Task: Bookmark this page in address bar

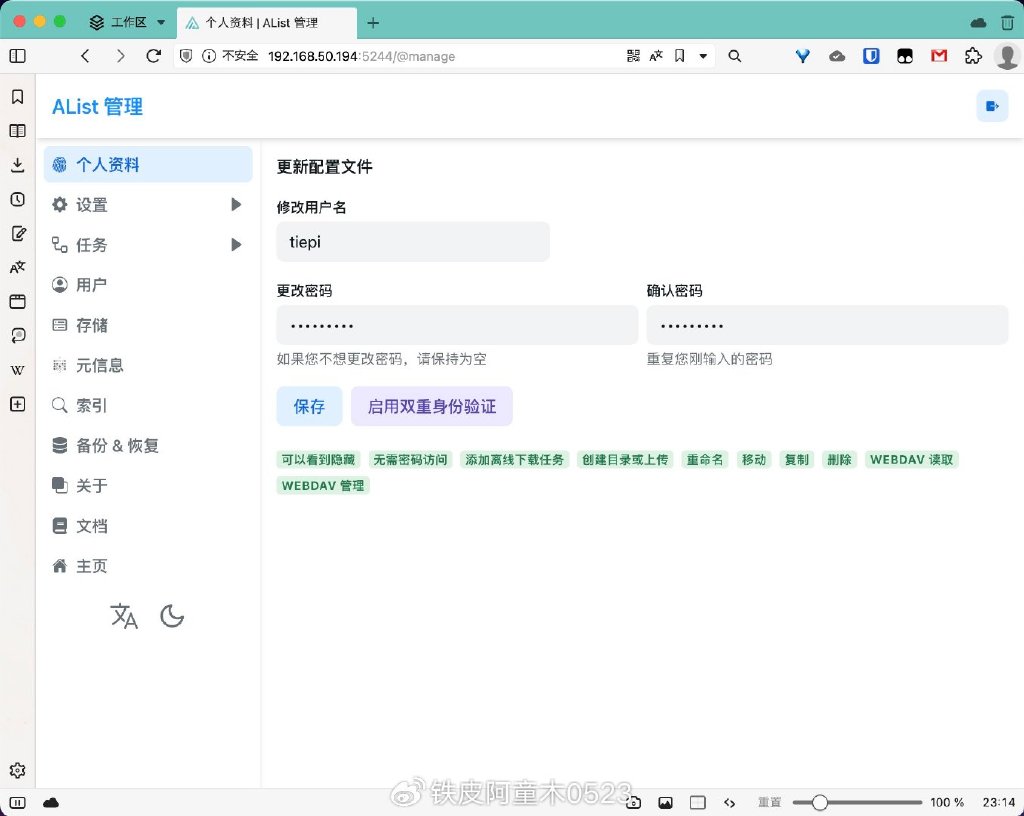Action: pyautogui.click(x=680, y=56)
